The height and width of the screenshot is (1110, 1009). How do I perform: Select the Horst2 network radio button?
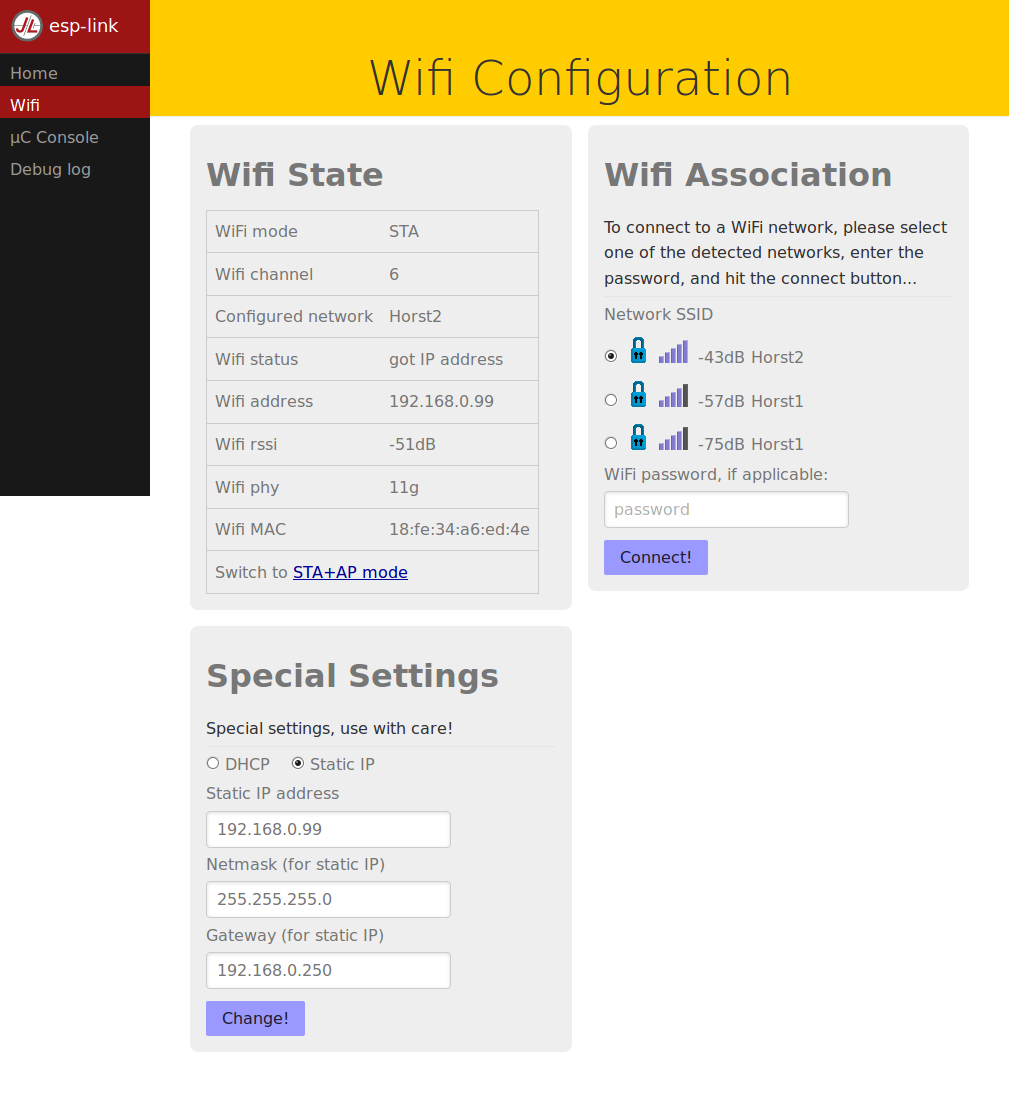[611, 356]
